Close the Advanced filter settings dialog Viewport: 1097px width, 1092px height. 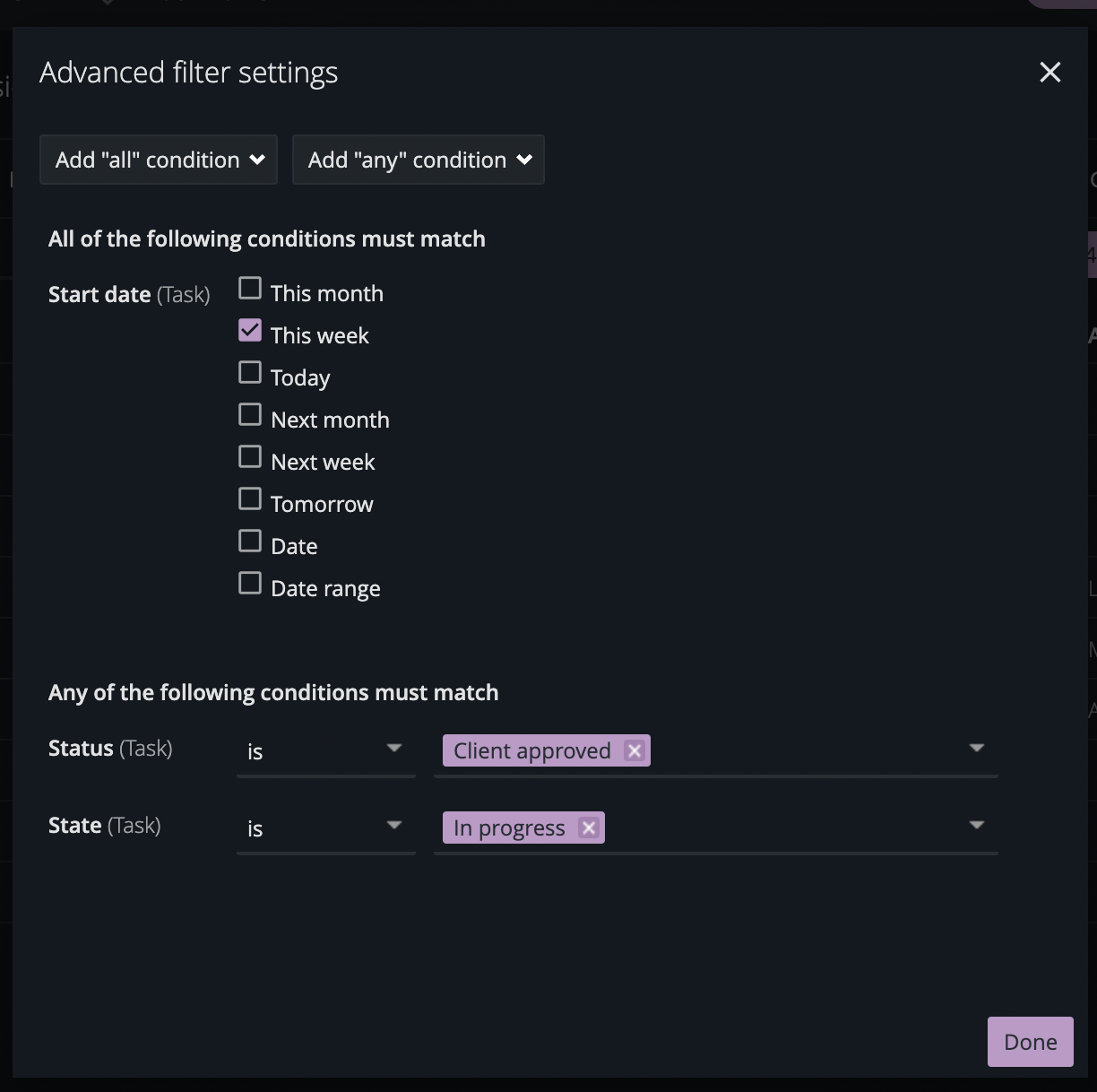coord(1049,73)
